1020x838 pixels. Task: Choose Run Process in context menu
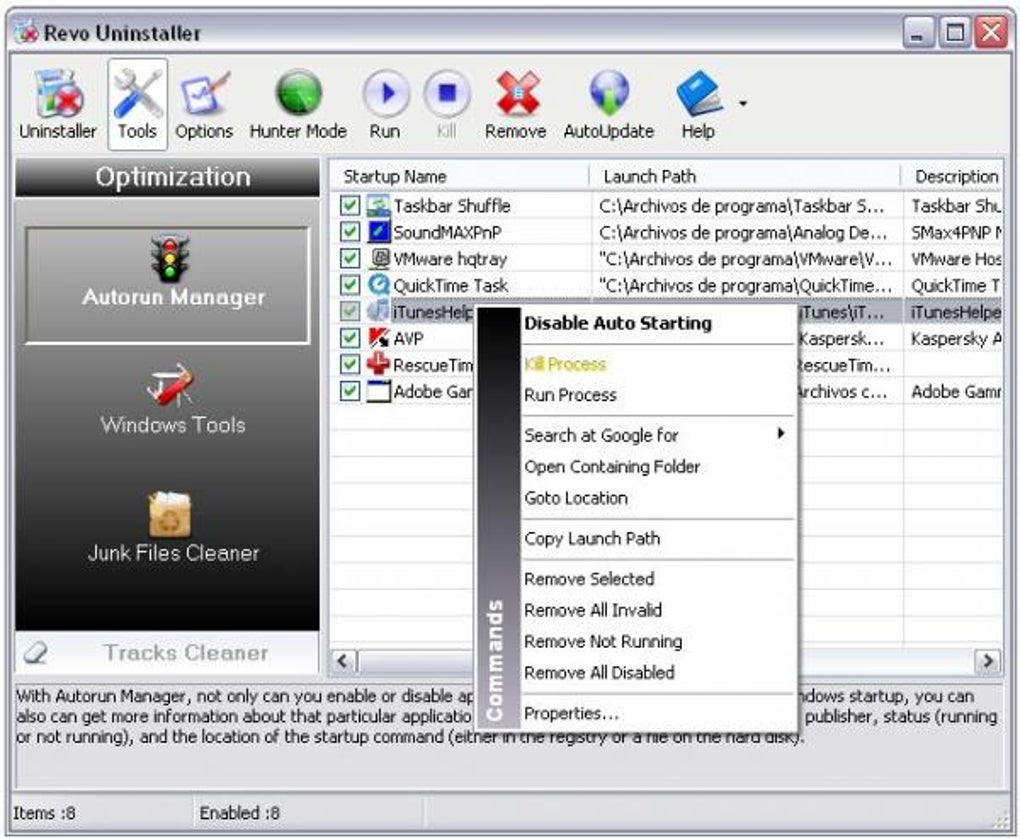pos(658,395)
